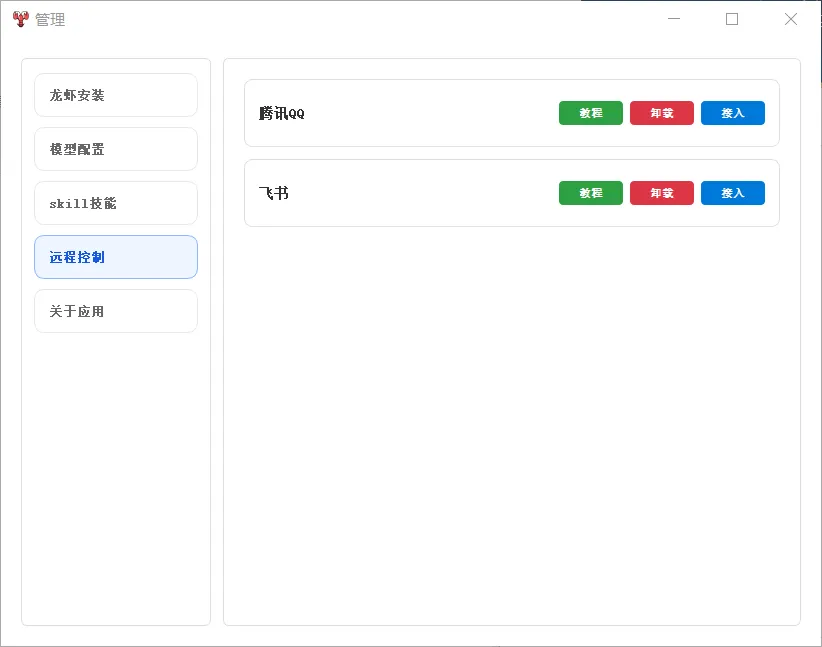Image resolution: width=822 pixels, height=647 pixels.
Task: Open the 龙虾安装 sidebar section
Action: (x=116, y=95)
